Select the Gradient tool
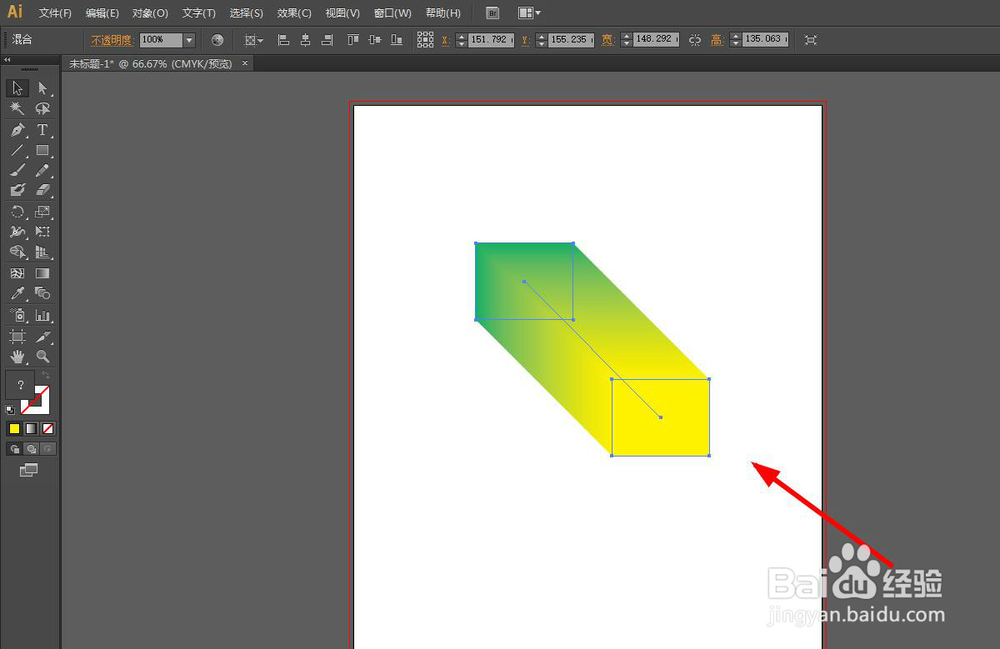Image resolution: width=1000 pixels, height=649 pixels. pyautogui.click(x=42, y=273)
